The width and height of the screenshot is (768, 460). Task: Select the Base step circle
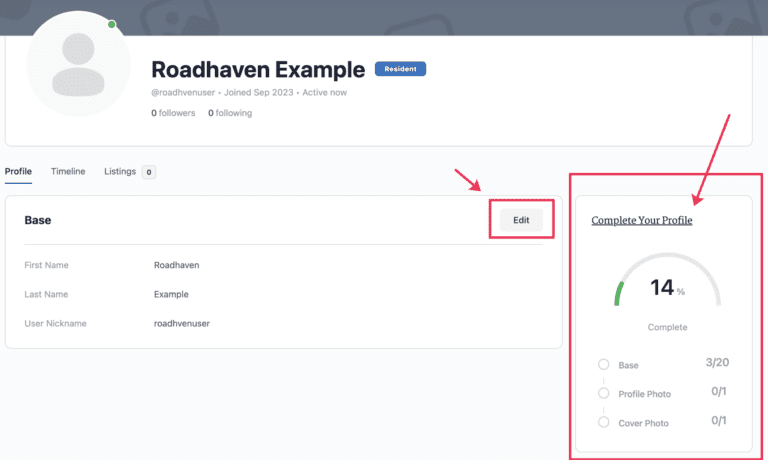603,364
